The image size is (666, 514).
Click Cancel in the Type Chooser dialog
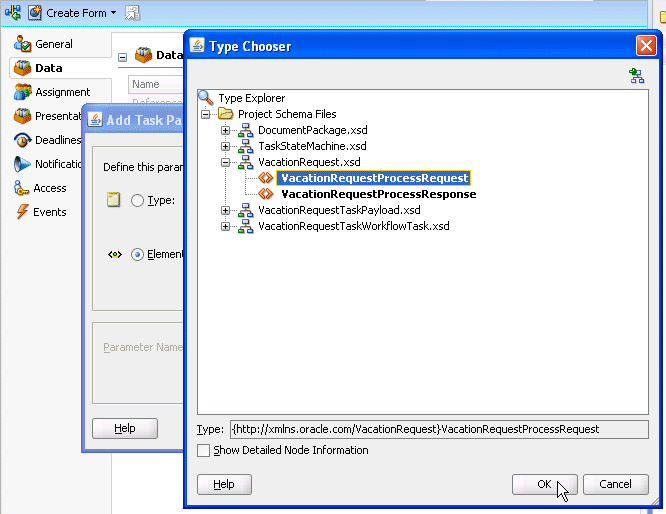point(615,484)
